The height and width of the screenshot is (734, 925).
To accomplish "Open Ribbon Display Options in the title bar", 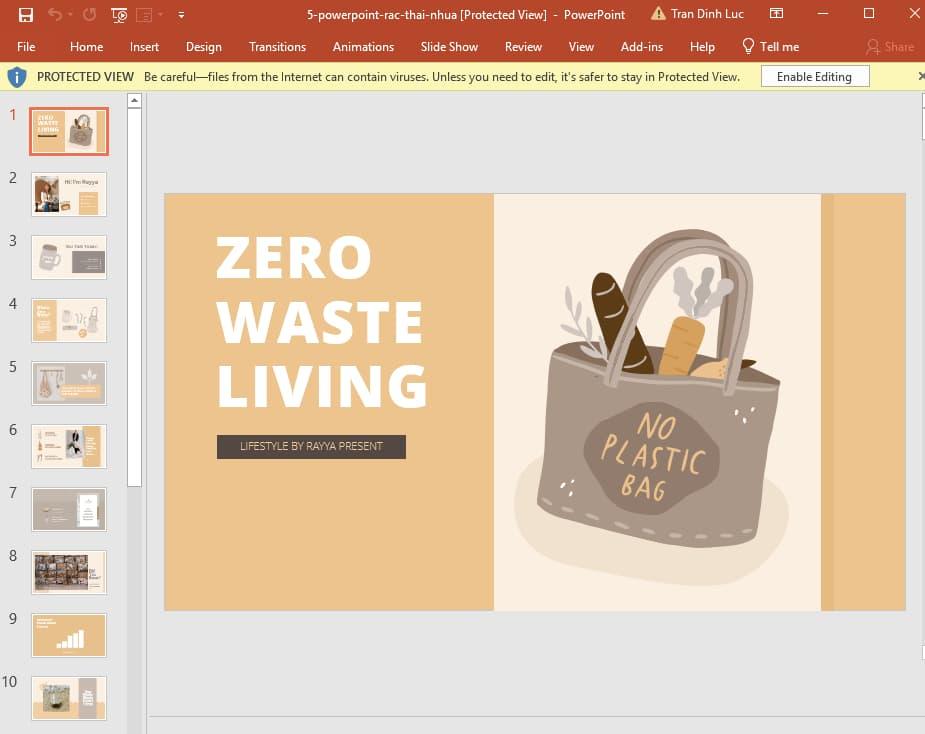I will 776,14.
